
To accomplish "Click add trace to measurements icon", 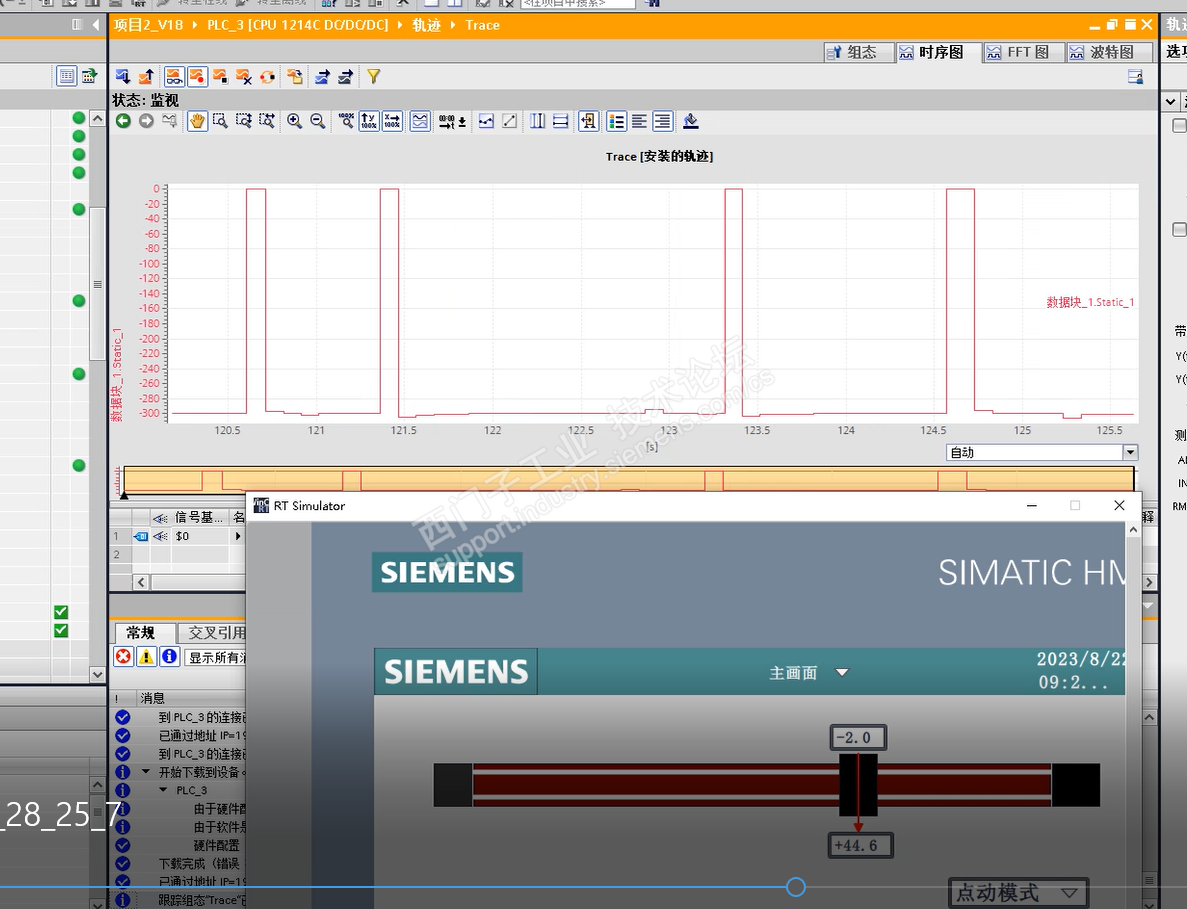I will click(x=294, y=76).
